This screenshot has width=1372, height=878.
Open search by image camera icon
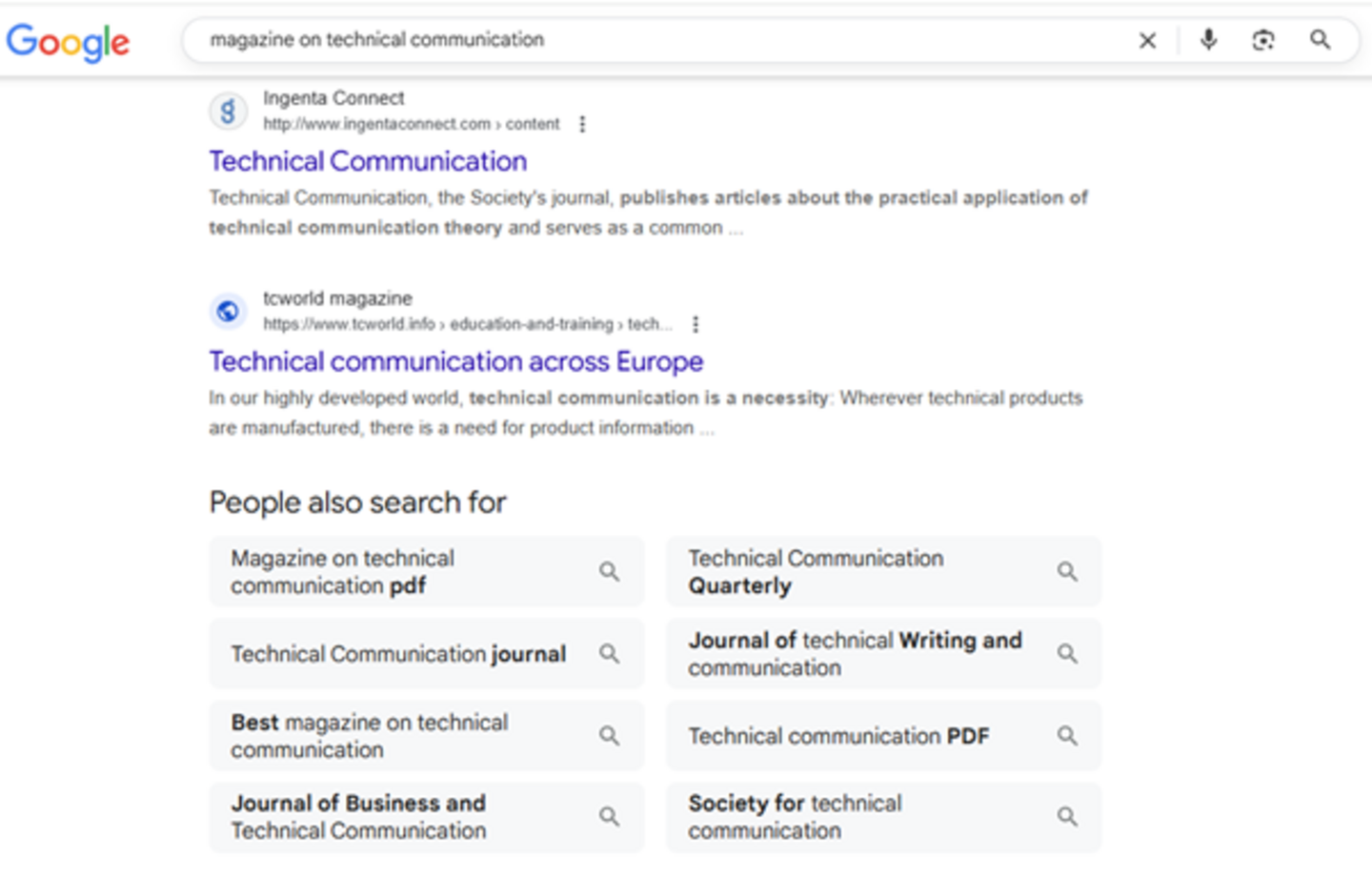(x=1263, y=40)
